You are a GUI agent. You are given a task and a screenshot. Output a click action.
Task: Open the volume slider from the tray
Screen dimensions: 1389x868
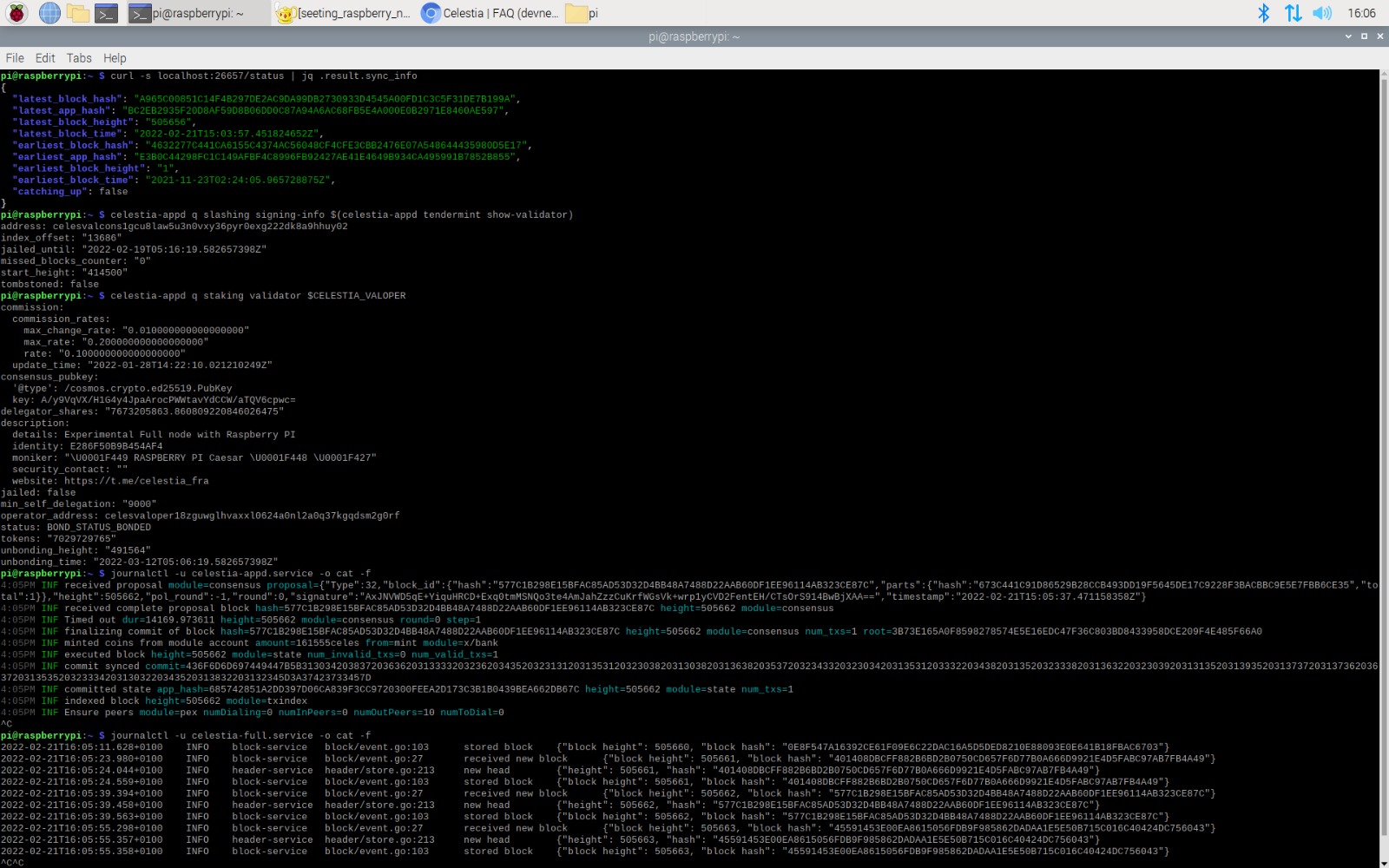click(x=1322, y=13)
